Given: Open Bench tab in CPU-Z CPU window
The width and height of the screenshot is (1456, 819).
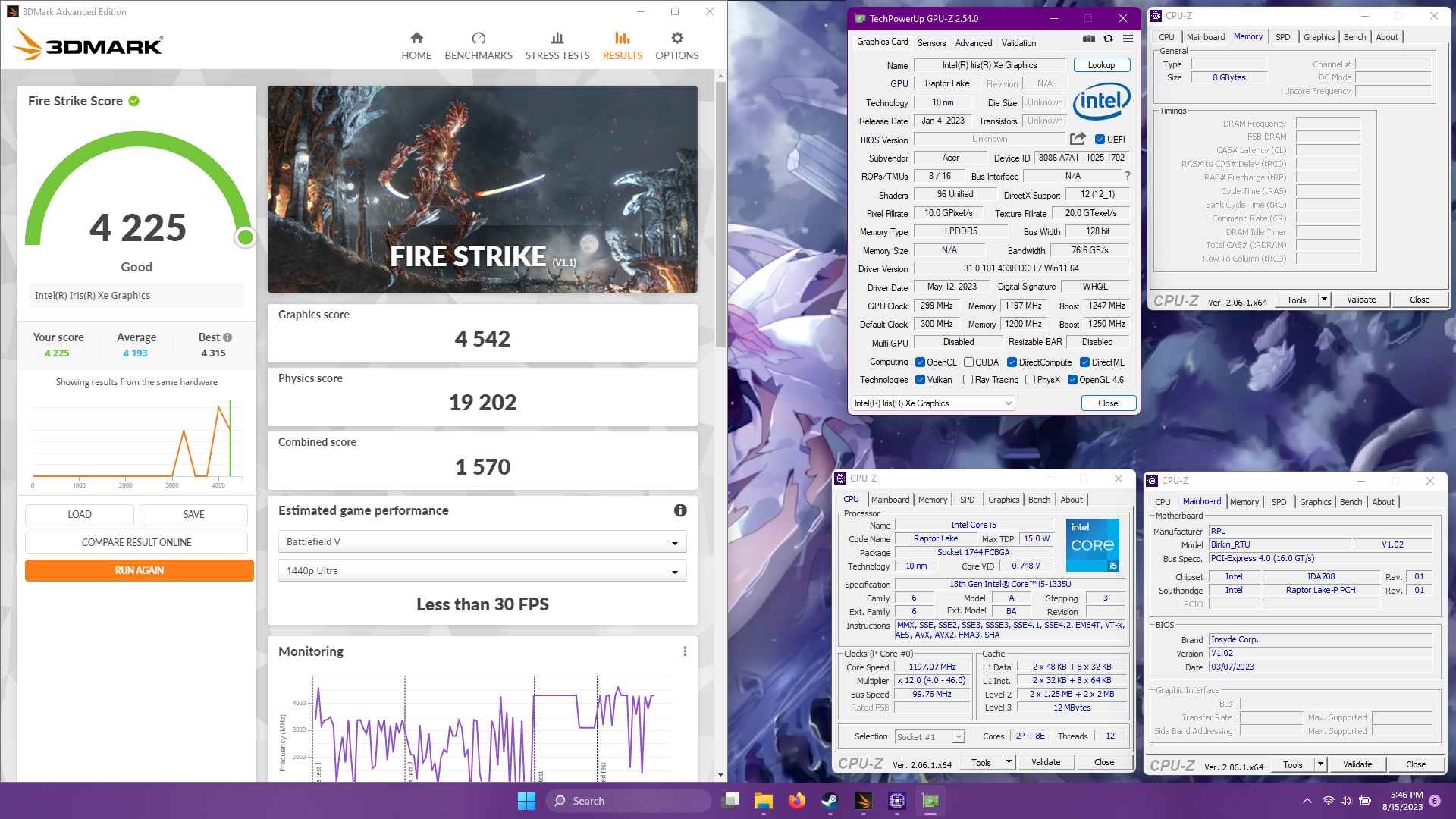Looking at the screenshot, I should point(1039,500).
